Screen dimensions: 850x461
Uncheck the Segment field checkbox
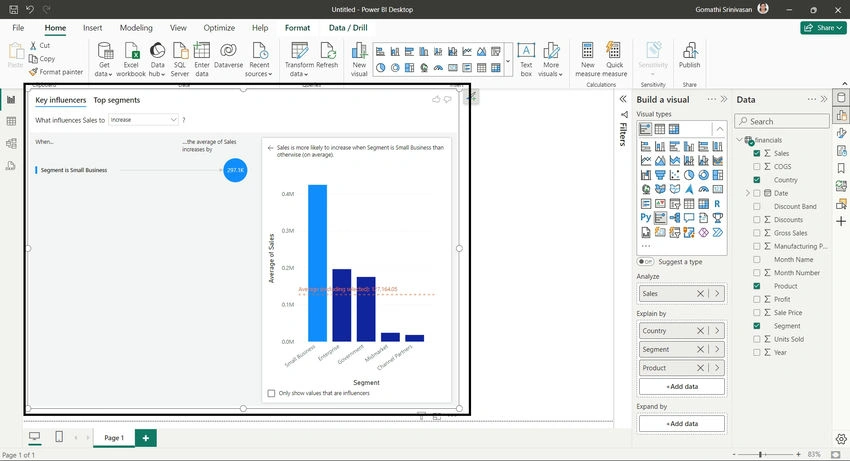coord(757,325)
